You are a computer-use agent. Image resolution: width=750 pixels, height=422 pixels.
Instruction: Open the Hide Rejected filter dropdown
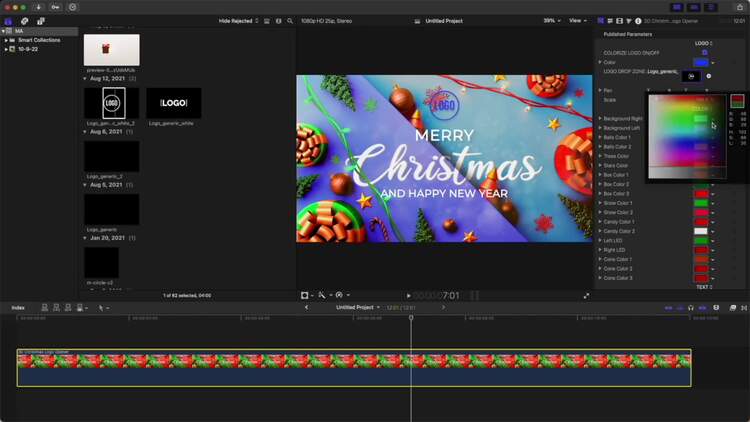tap(238, 21)
